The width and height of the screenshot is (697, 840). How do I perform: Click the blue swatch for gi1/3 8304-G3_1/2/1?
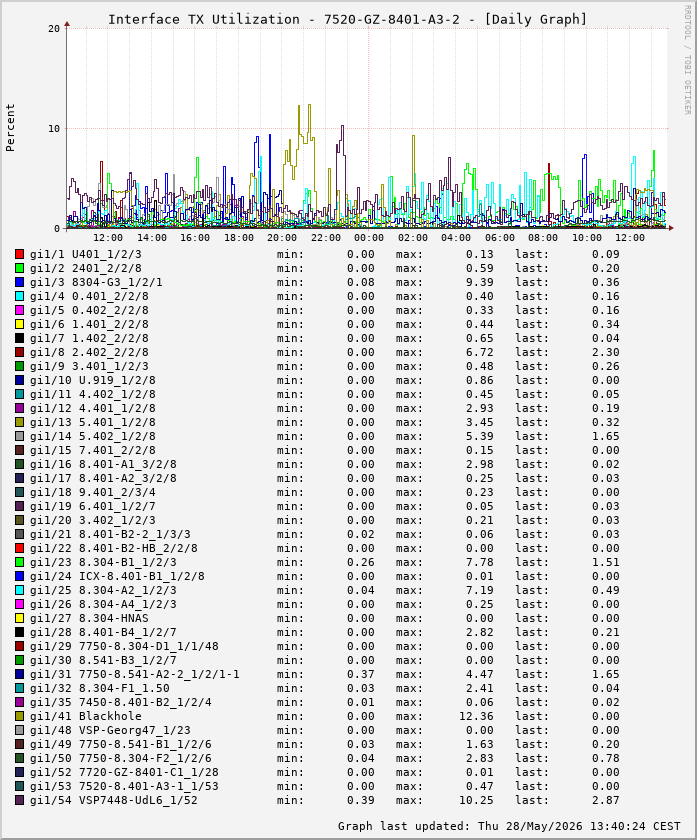tap(20, 282)
